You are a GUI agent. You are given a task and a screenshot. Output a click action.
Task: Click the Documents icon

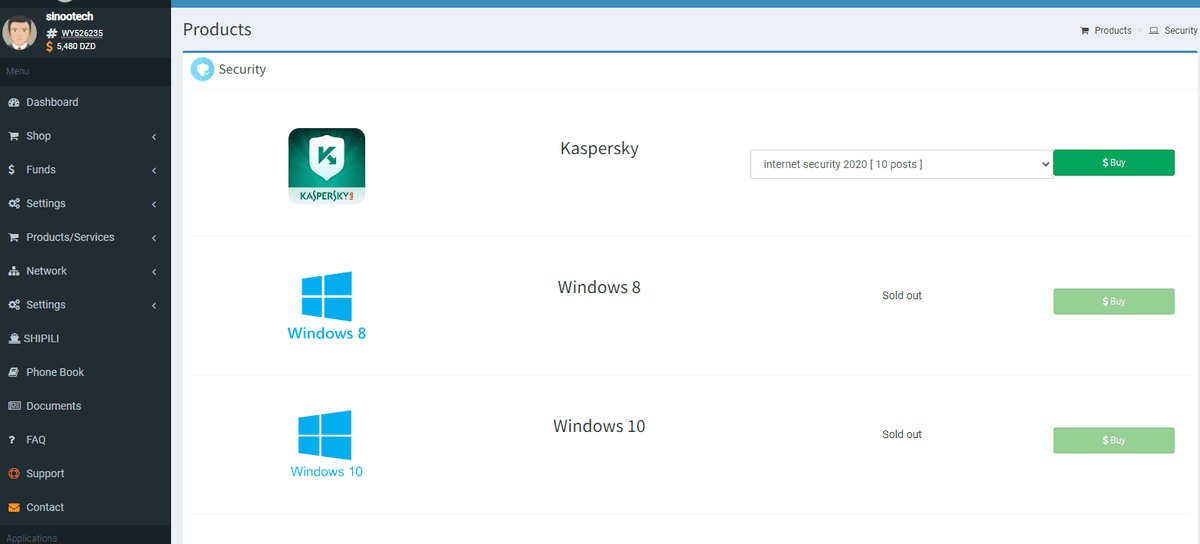click(14, 406)
